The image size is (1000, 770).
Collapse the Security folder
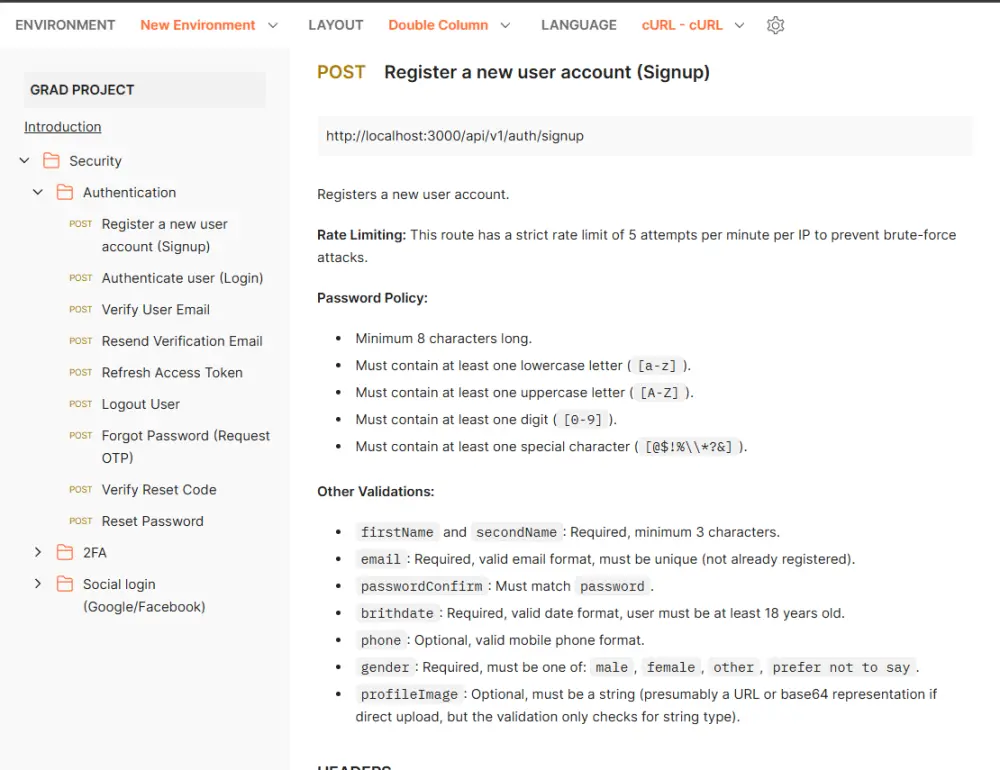[x=23, y=160]
